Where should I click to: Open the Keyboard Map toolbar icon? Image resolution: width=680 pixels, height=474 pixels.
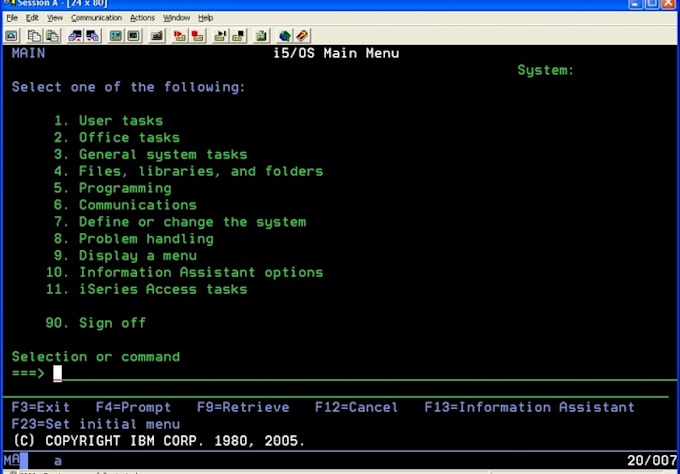tap(157, 36)
